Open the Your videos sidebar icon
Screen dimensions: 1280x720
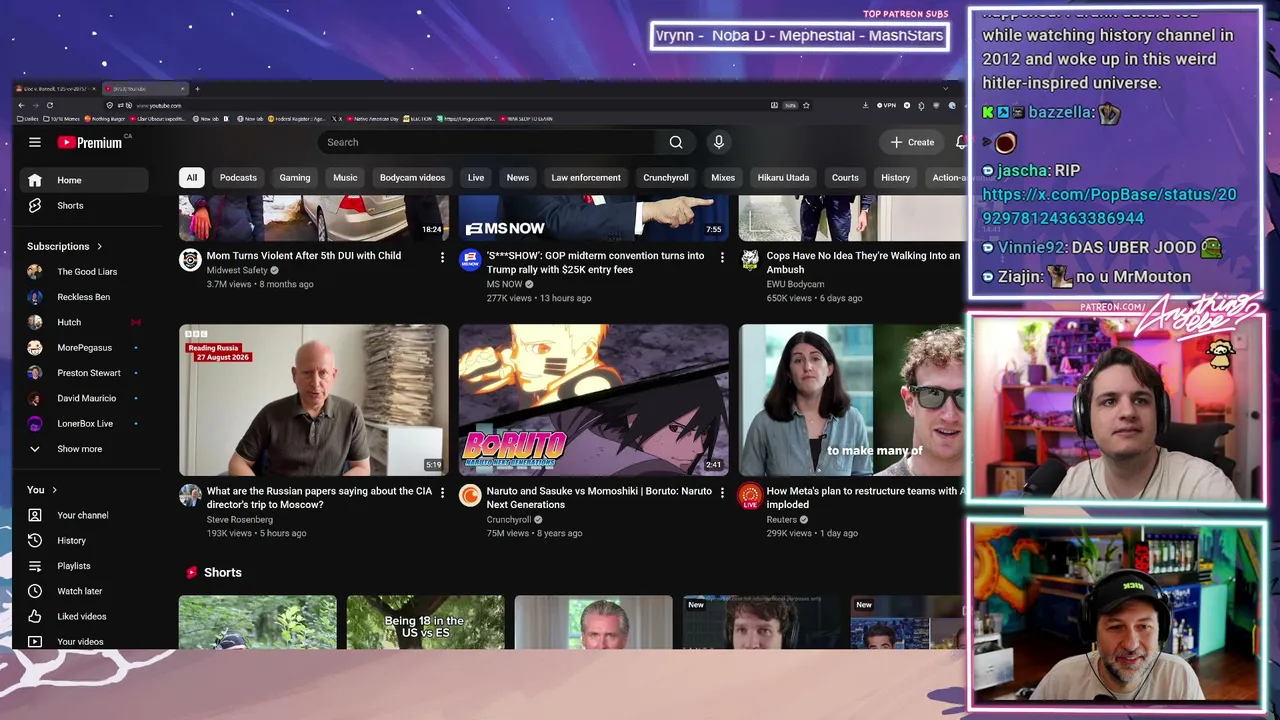[x=35, y=641]
